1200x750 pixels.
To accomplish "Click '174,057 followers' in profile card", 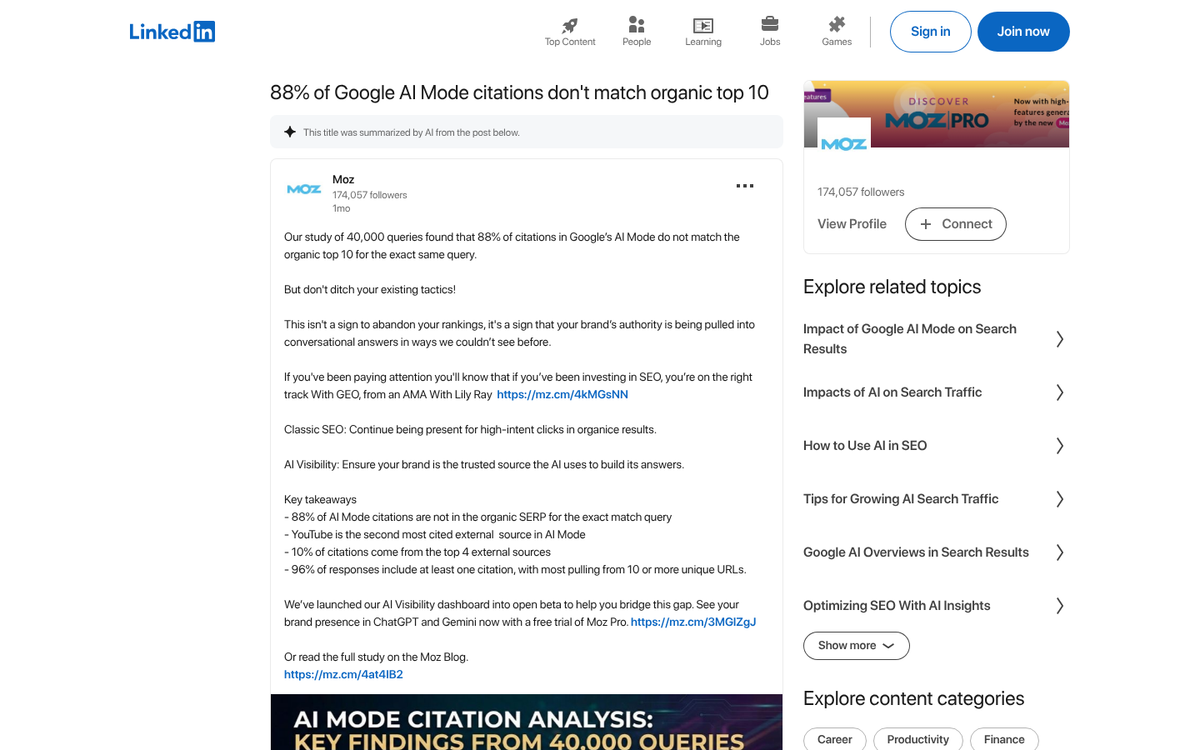I will tap(861, 192).
